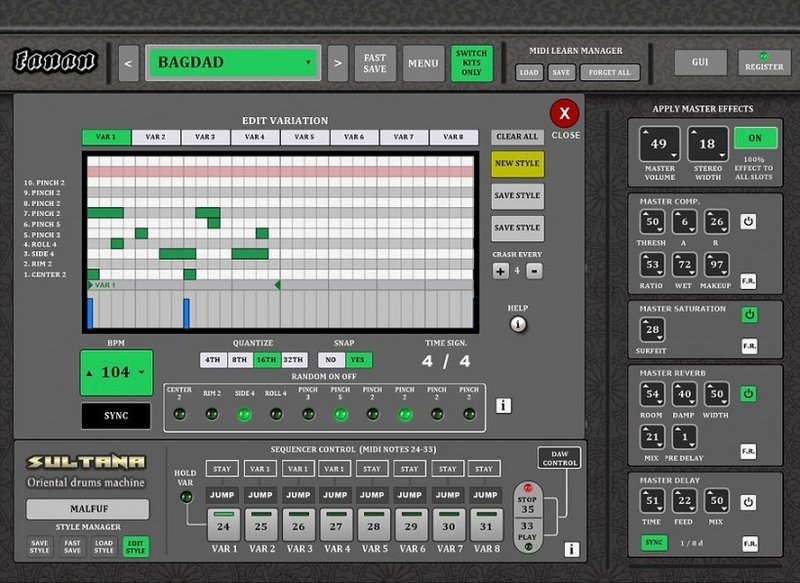Click the Fanan logo

[55, 61]
